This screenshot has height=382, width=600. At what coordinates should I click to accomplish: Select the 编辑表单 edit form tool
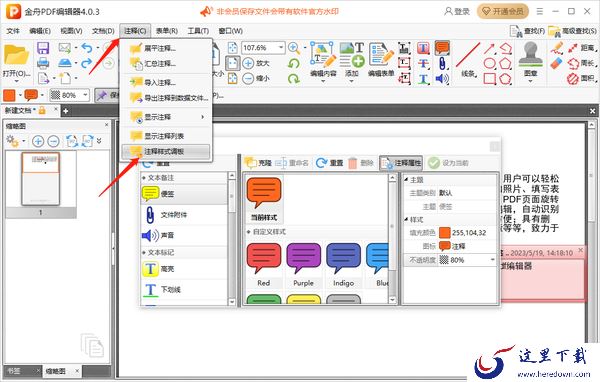point(381,60)
